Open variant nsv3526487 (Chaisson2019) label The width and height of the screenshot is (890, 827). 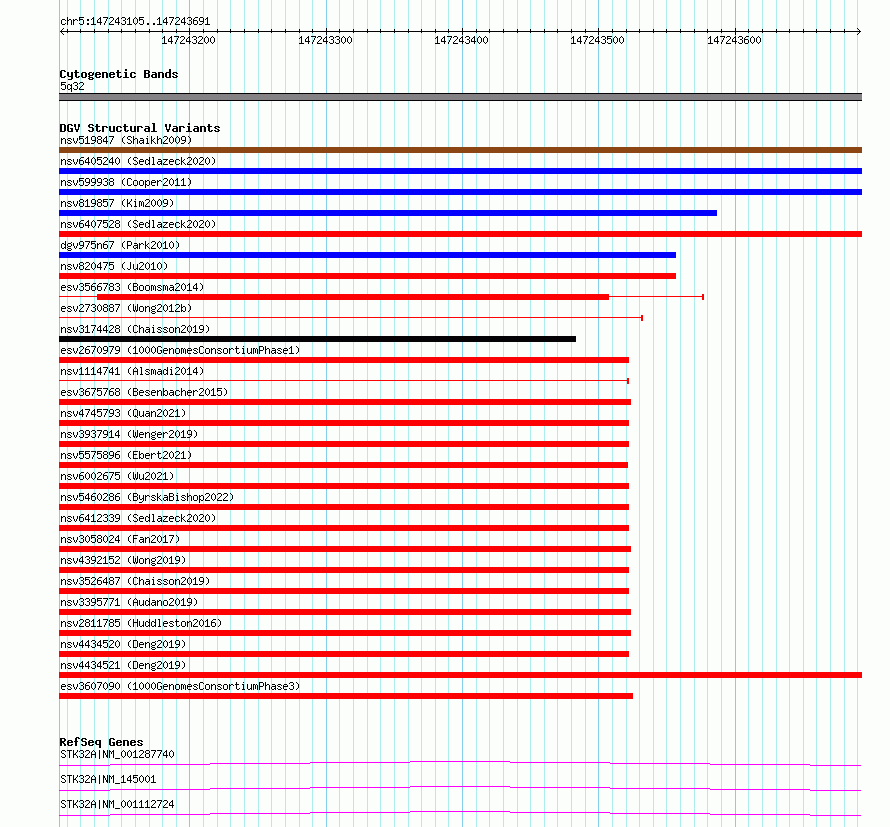pyautogui.click(x=135, y=581)
